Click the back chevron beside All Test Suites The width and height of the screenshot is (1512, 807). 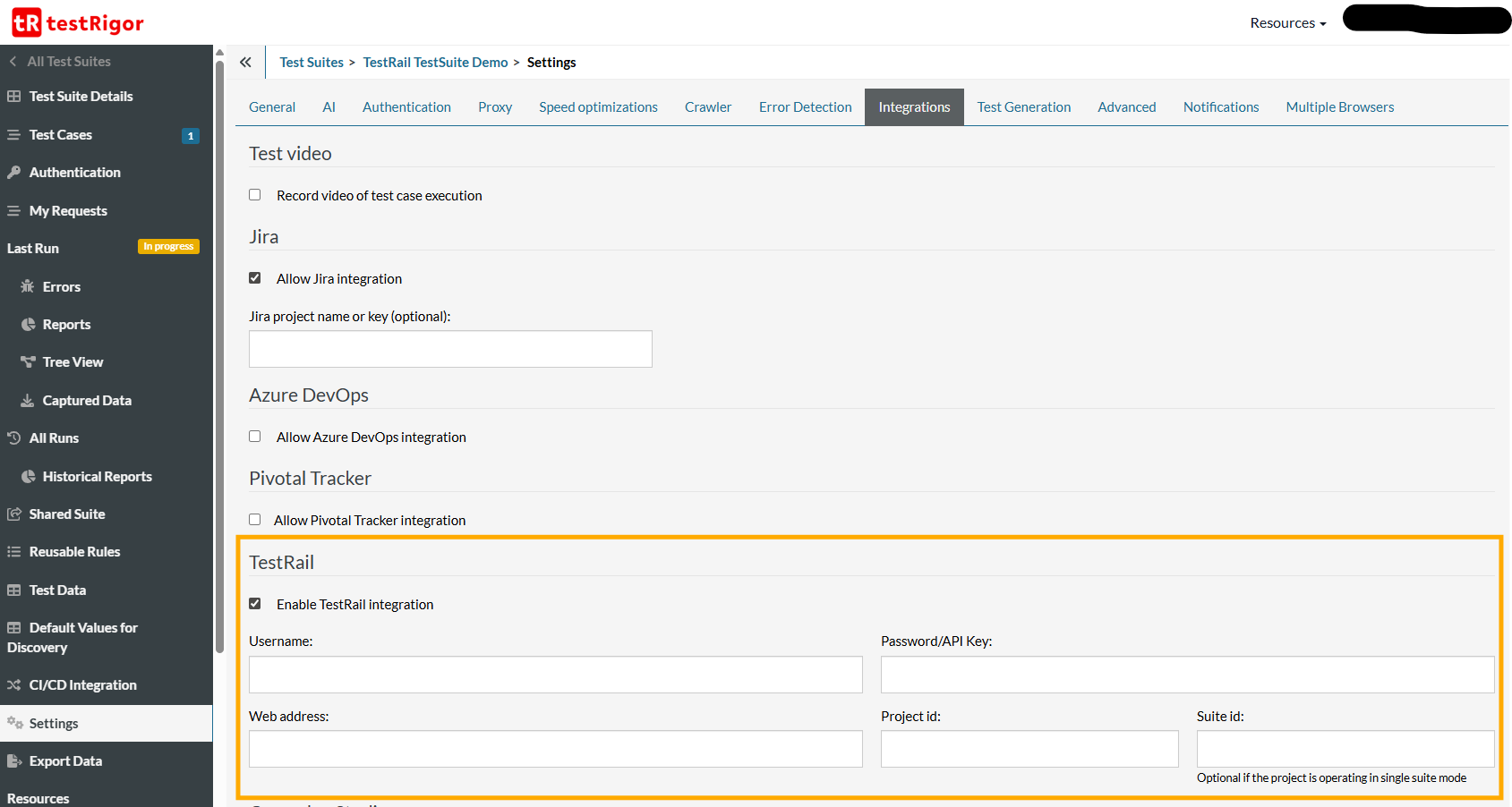pyautogui.click(x=13, y=62)
